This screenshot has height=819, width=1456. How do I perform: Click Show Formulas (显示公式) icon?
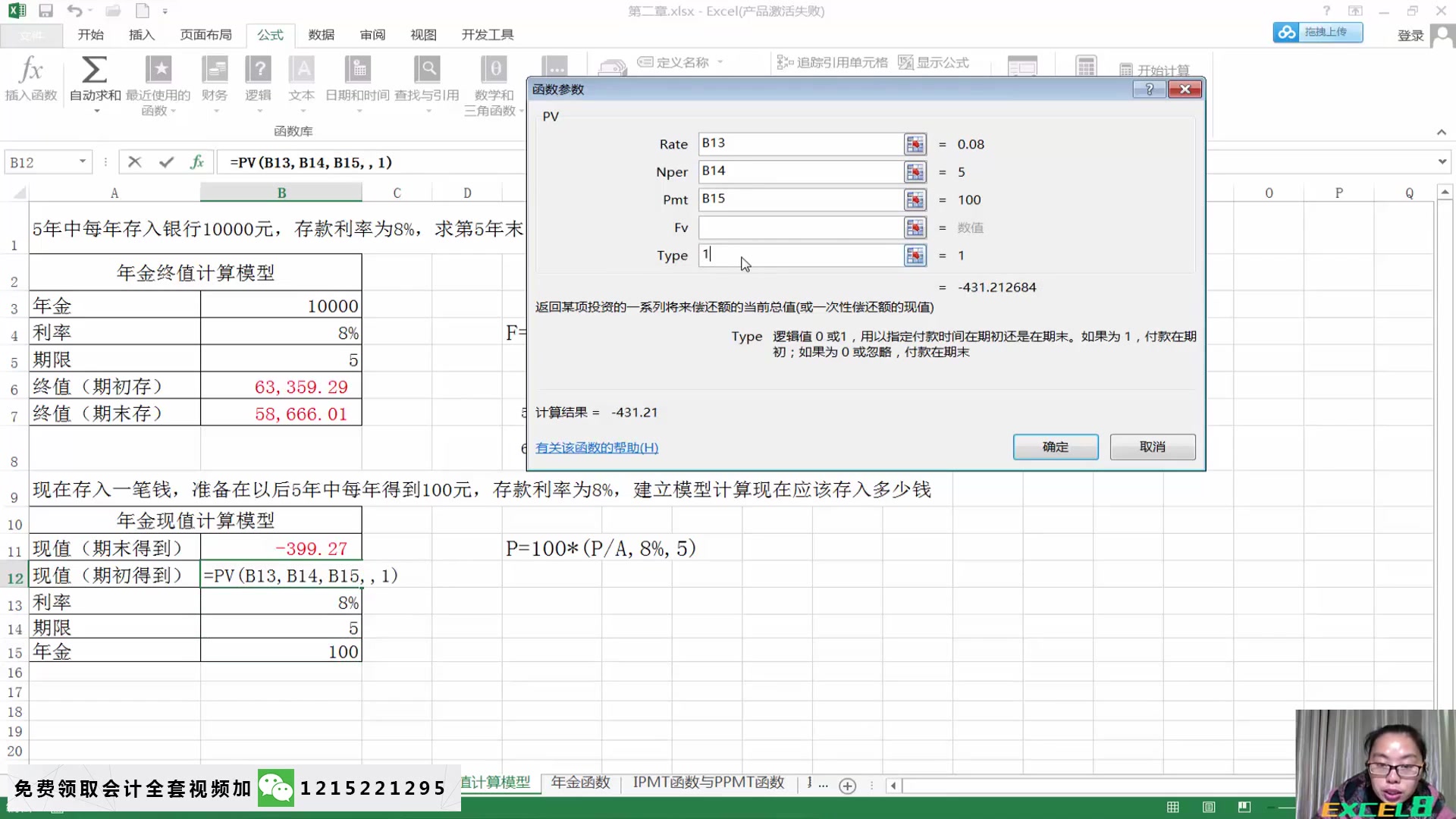934,63
